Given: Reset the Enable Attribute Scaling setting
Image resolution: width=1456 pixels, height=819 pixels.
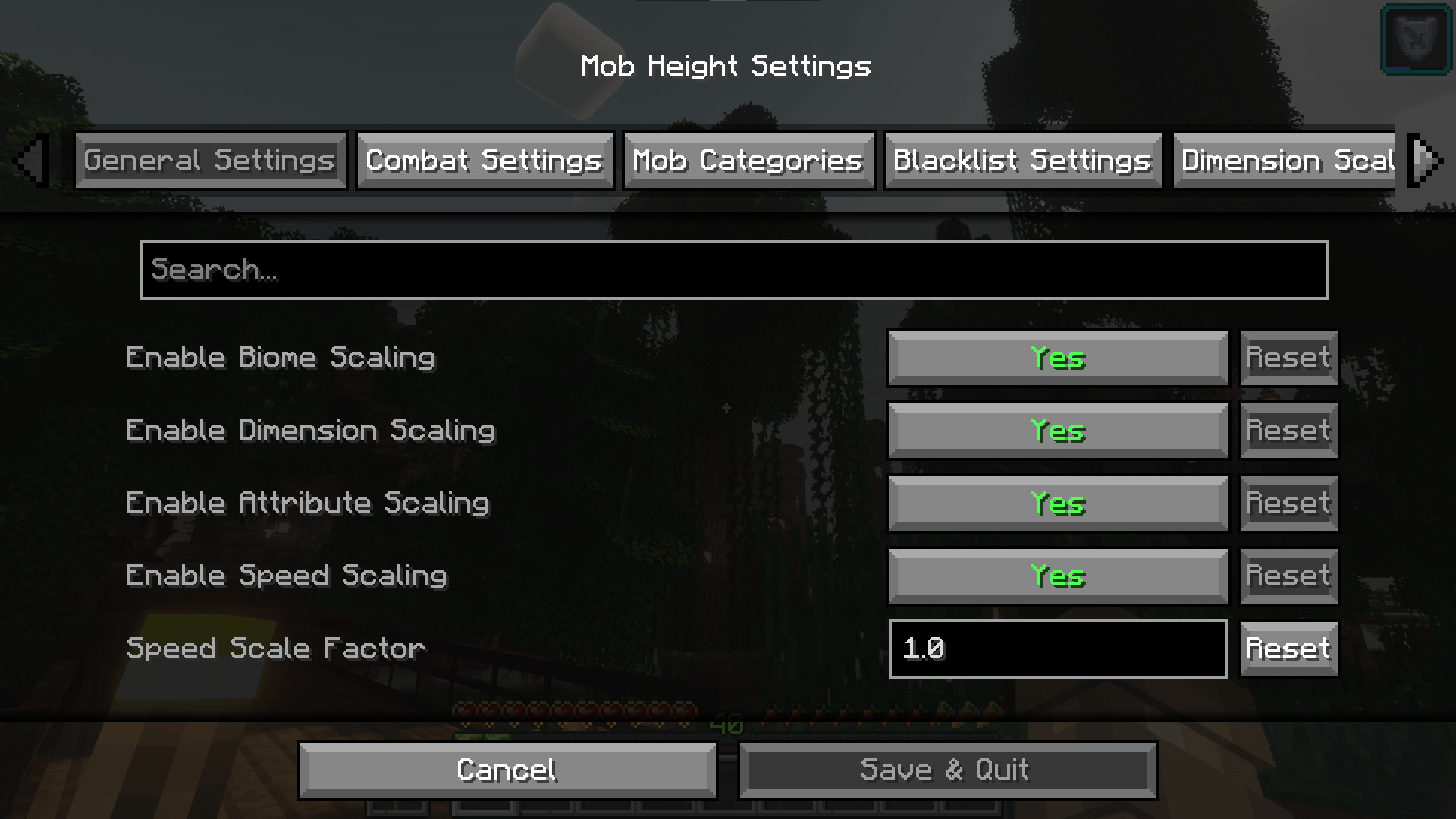Looking at the screenshot, I should [1287, 503].
